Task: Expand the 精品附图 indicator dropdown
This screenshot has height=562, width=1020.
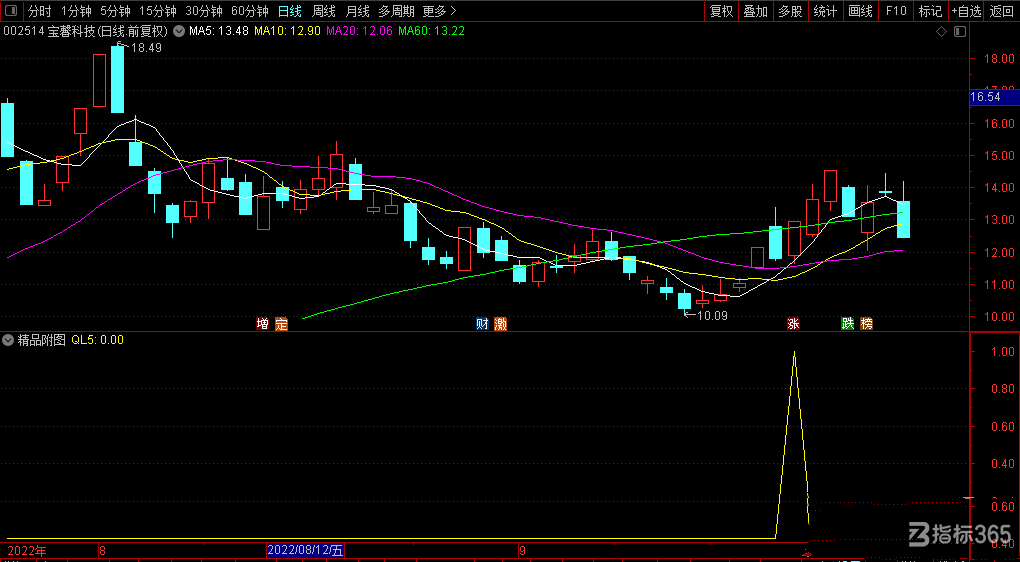Action: pos(8,340)
